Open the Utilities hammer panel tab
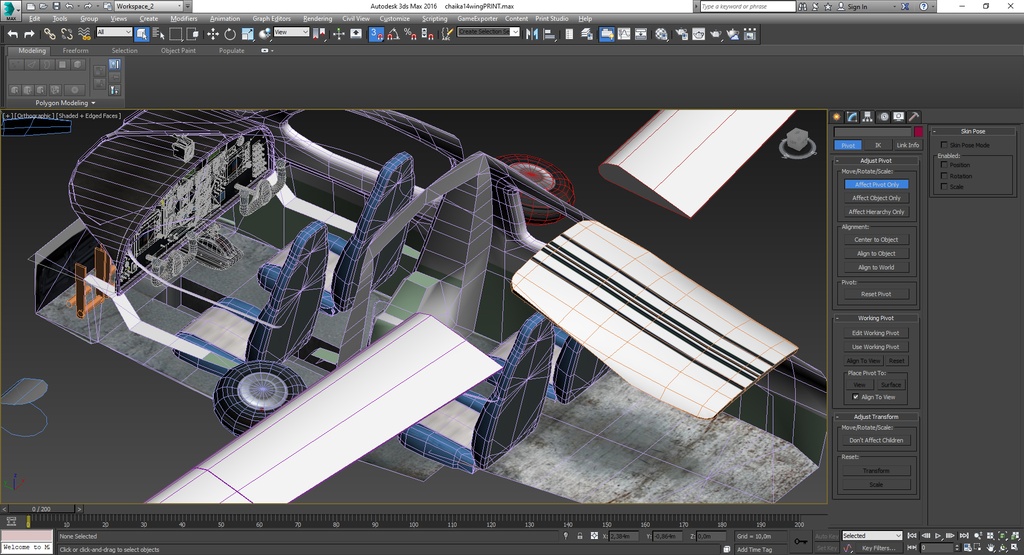1024x555 pixels. (x=914, y=116)
